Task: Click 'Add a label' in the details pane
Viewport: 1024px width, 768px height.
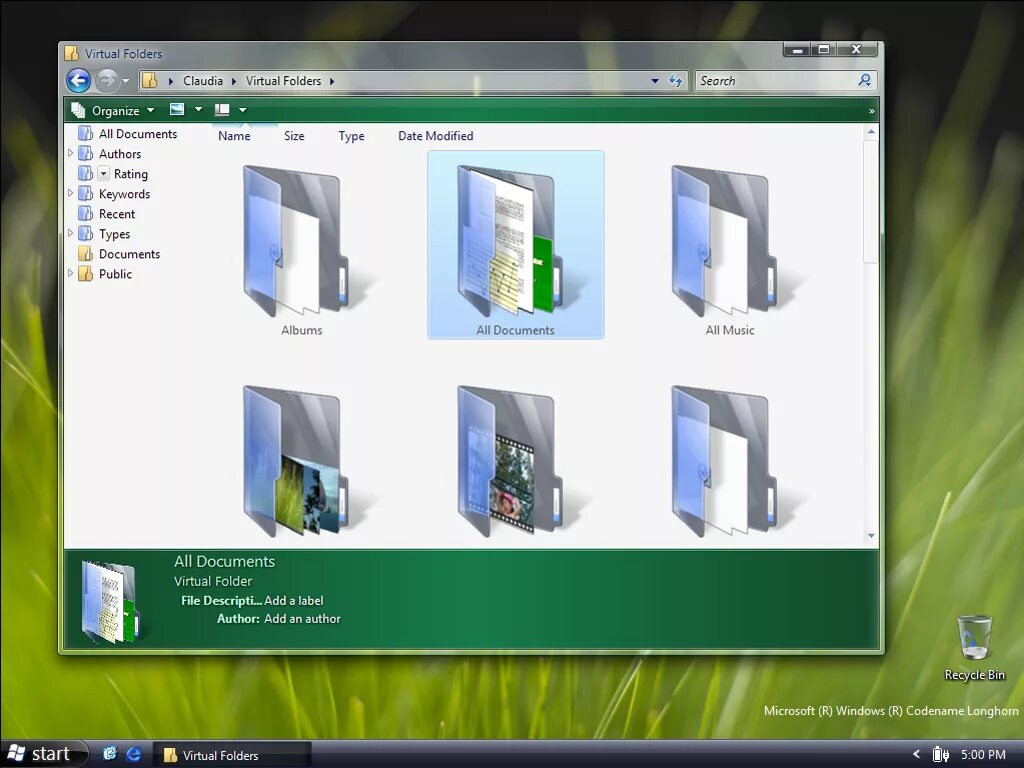Action: tap(294, 601)
